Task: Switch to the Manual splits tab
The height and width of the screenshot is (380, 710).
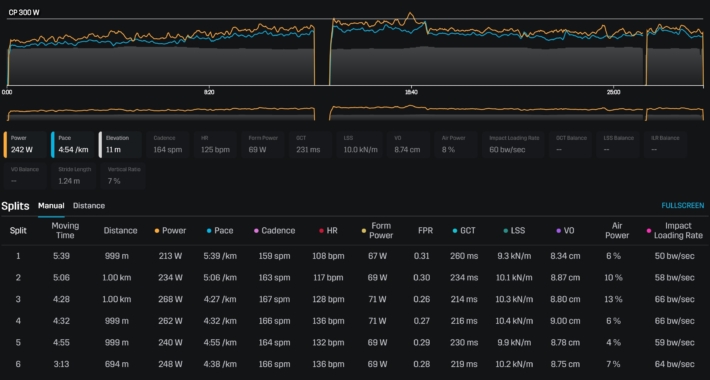Action: 51,206
